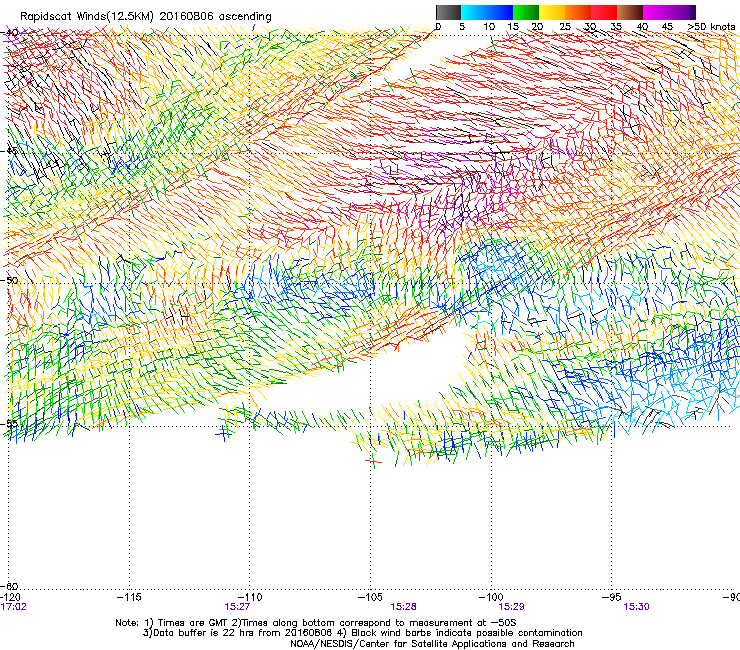Click the 'Times are GMT' note line
Viewport: 740px width, 650px height.
click(316, 623)
